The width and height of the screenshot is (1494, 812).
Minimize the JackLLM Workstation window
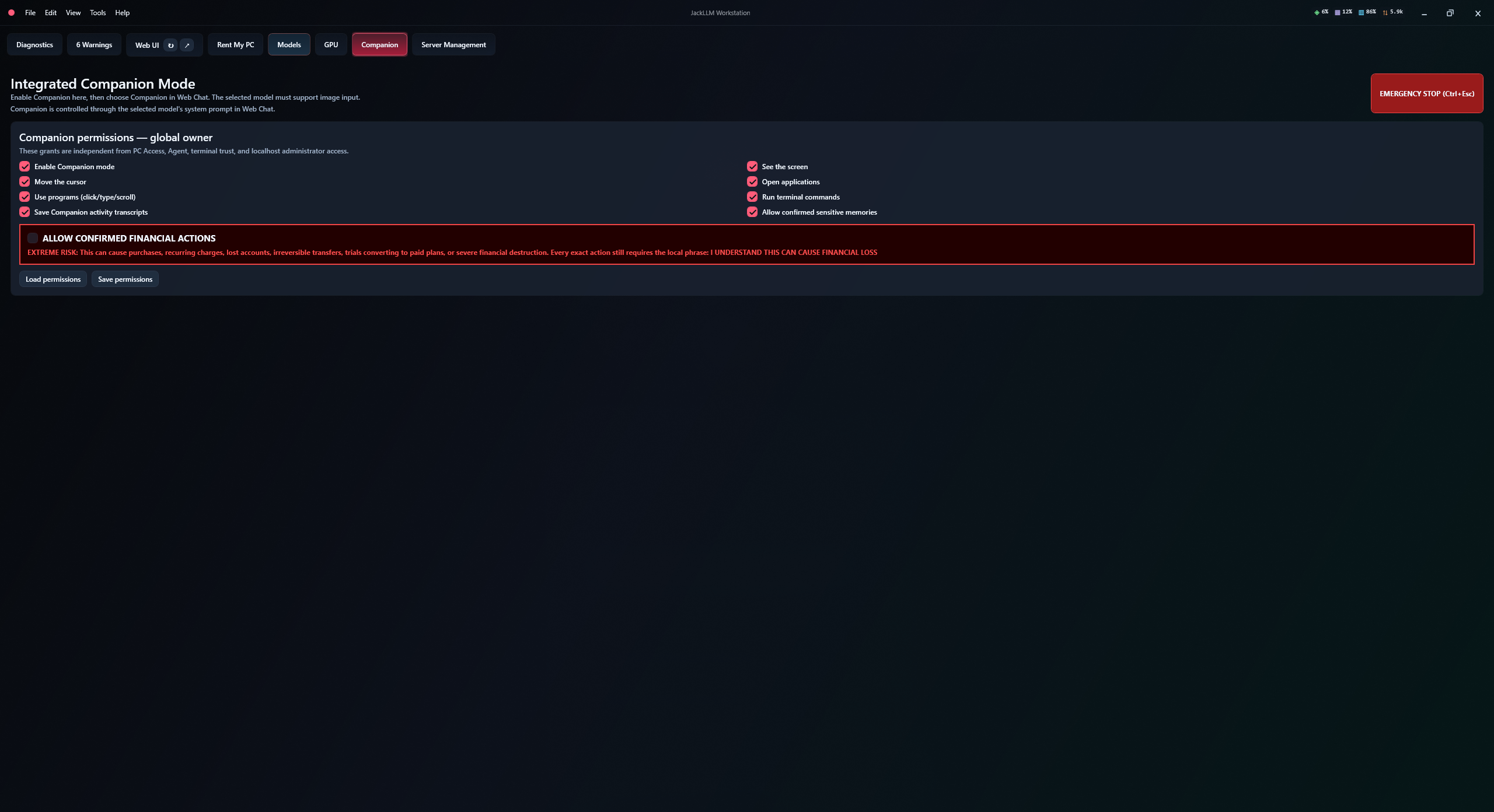pyautogui.click(x=1424, y=13)
